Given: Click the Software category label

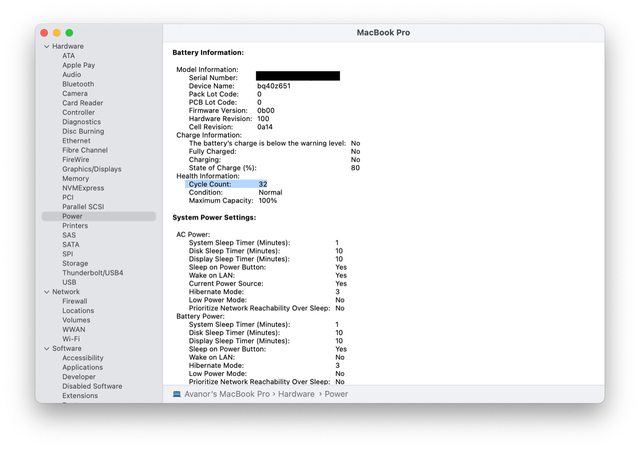Looking at the screenshot, I should click(x=67, y=348).
